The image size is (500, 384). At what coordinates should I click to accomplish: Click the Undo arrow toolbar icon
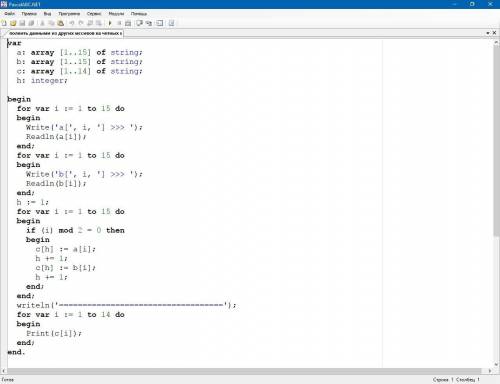[72, 23]
